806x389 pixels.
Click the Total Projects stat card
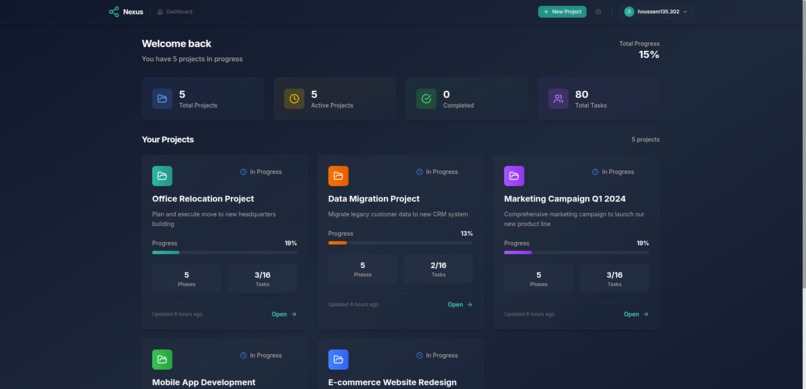[x=203, y=99]
